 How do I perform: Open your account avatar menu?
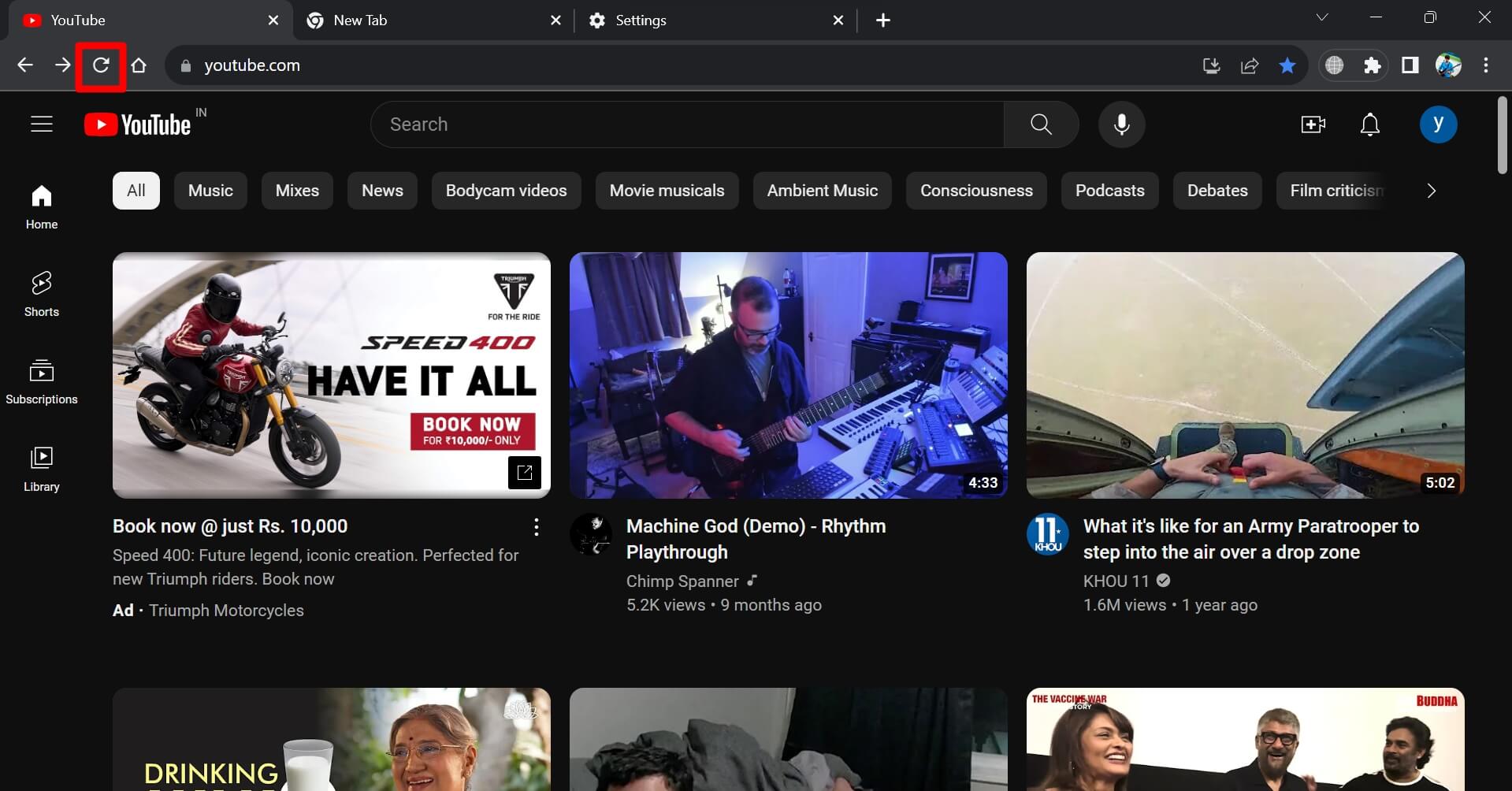(x=1439, y=124)
